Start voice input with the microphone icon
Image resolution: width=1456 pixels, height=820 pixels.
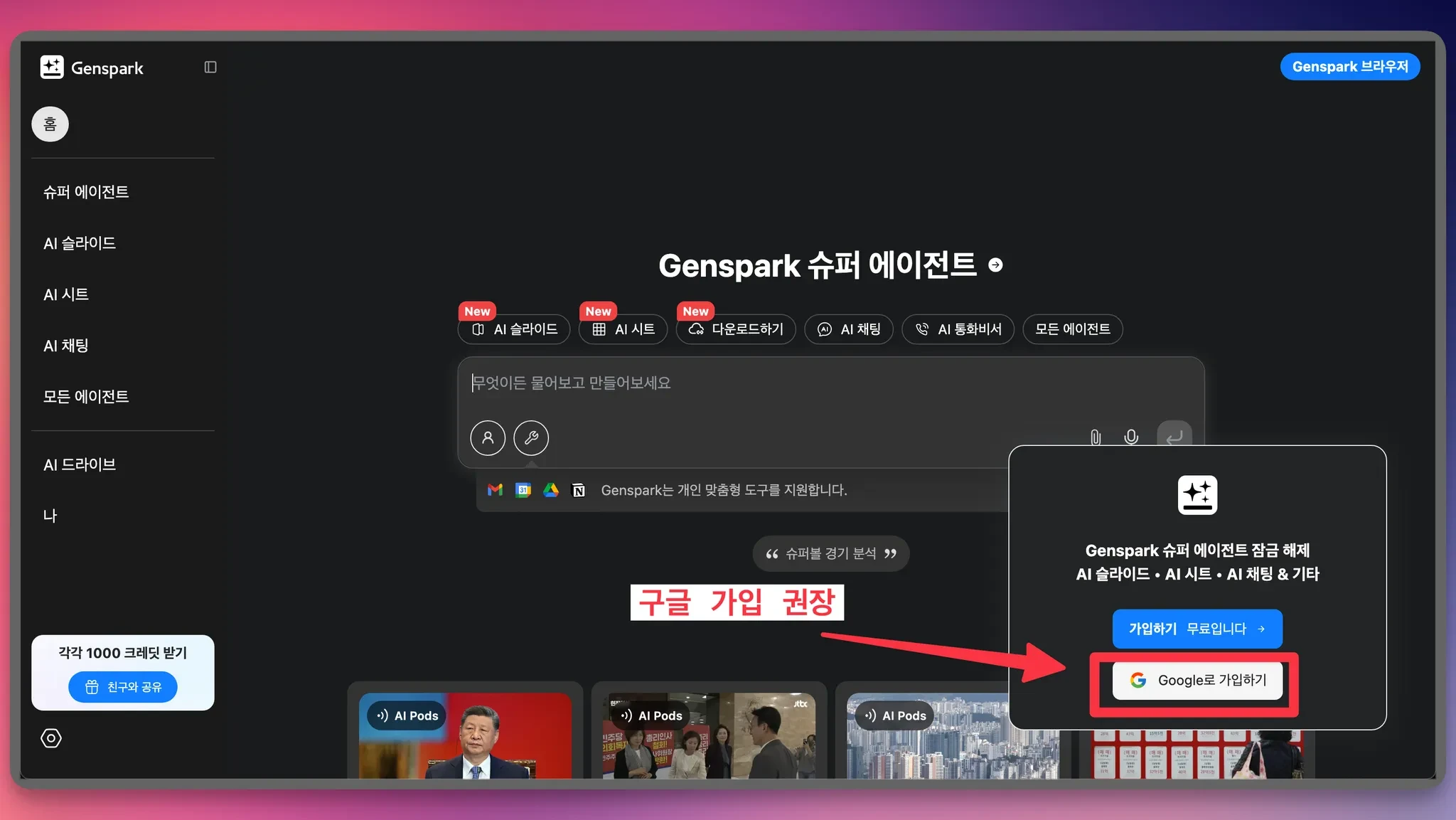(1131, 437)
